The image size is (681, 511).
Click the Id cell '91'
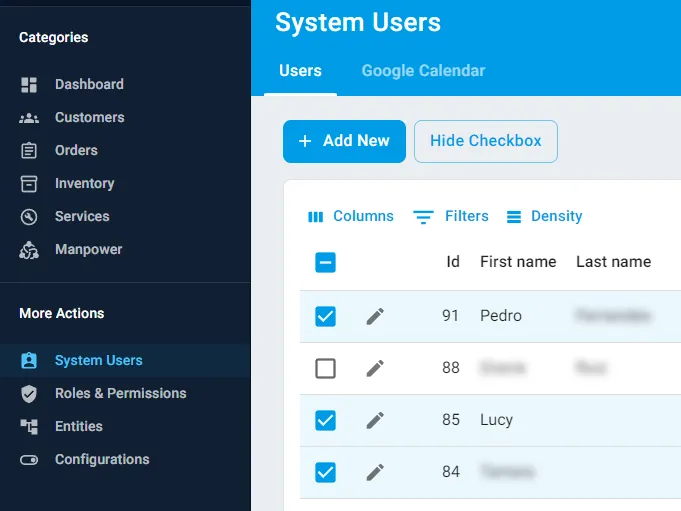(x=450, y=316)
